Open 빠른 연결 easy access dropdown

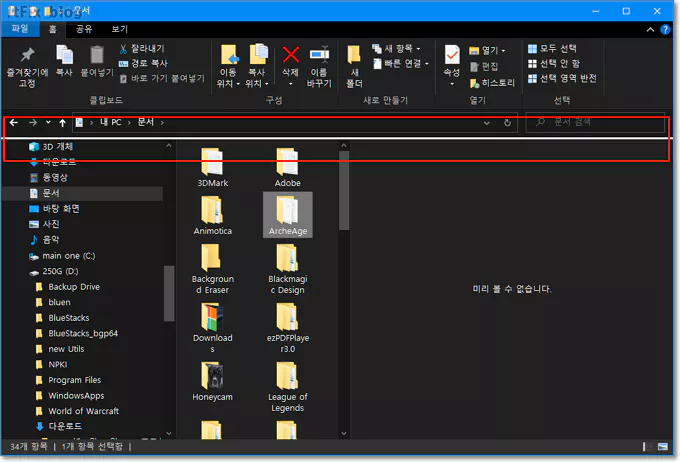[x=401, y=64]
